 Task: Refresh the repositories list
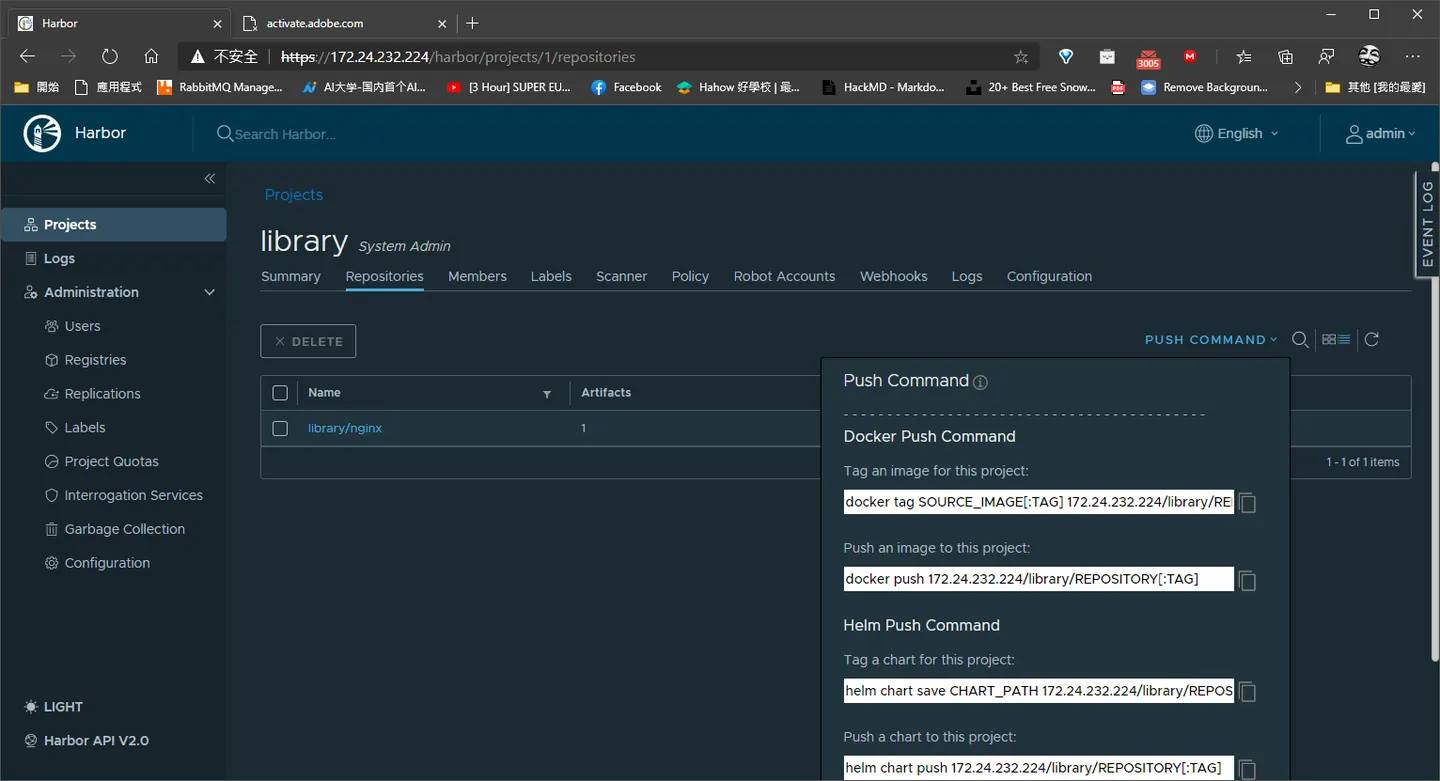[1372, 340]
